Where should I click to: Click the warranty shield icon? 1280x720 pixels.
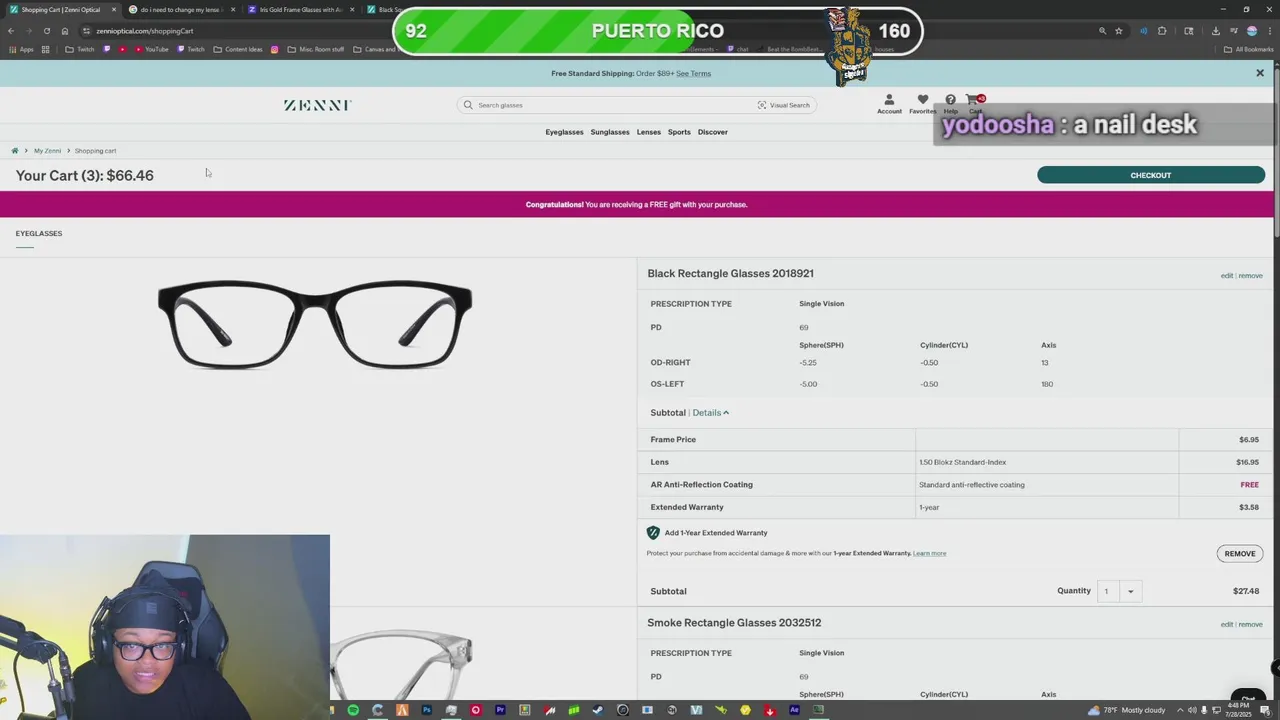[x=653, y=533]
